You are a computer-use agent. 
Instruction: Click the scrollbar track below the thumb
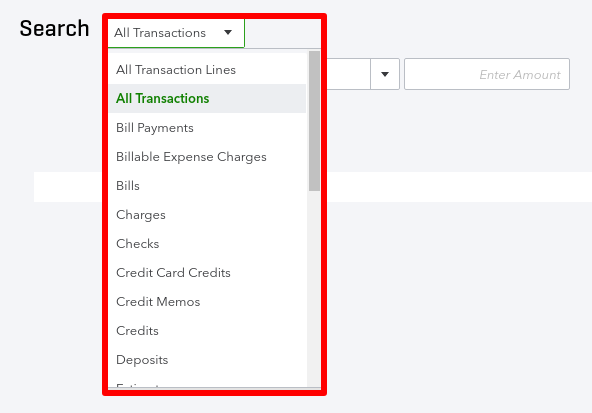(x=314, y=289)
